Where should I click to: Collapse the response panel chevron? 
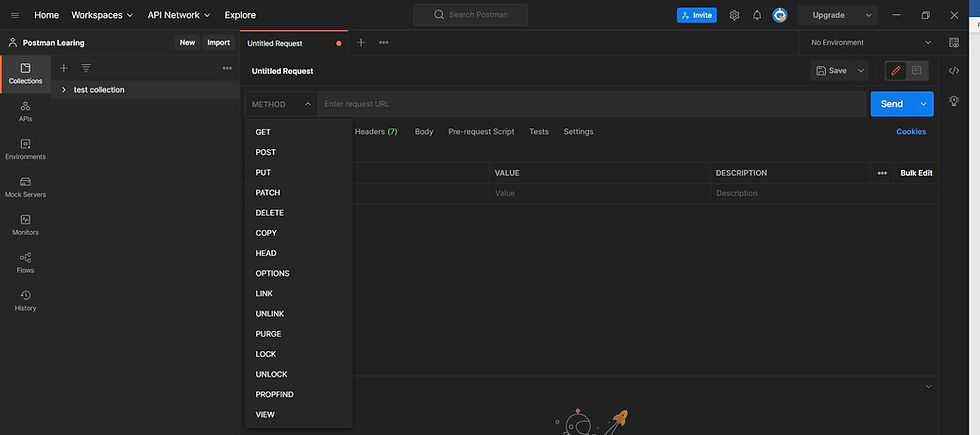928,387
